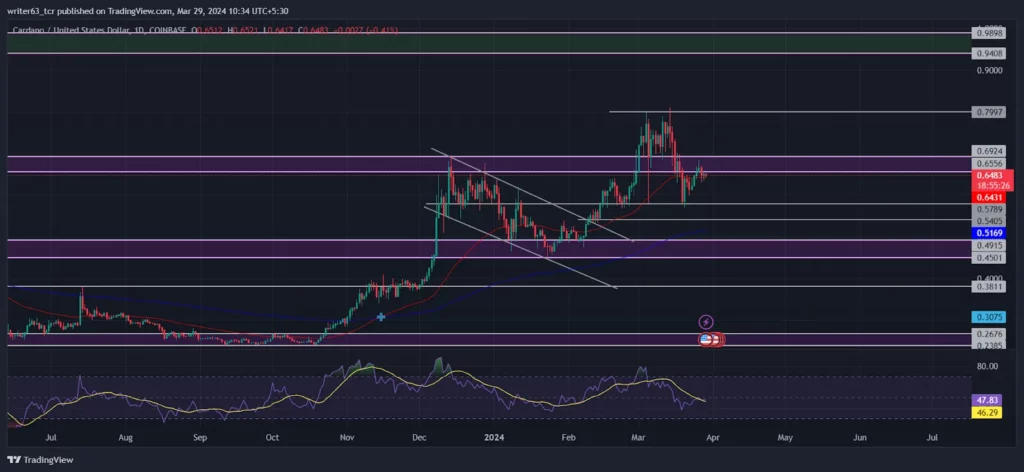Click the 0.5405 price label
Image resolution: width=1024 pixels, height=472 pixels.
pos(987,221)
